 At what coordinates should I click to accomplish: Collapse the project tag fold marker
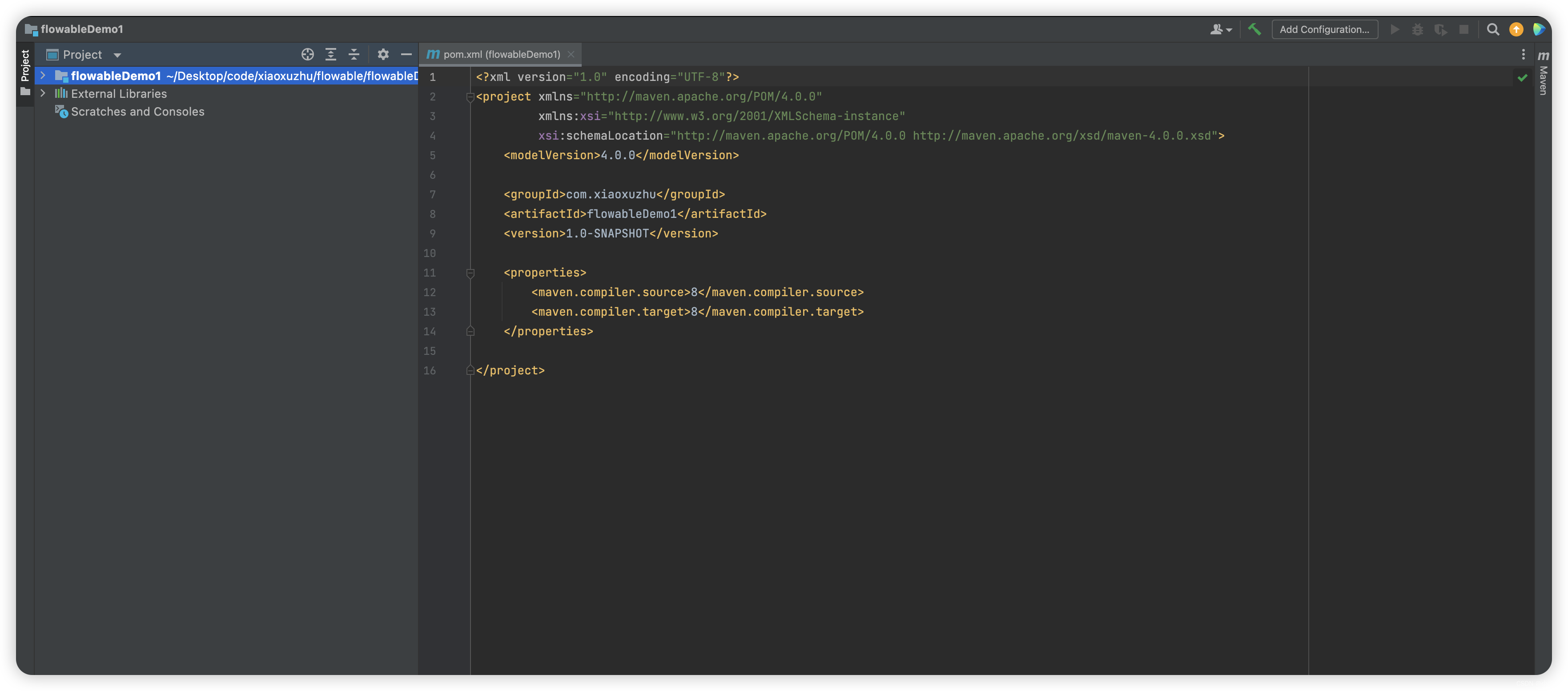pos(470,97)
